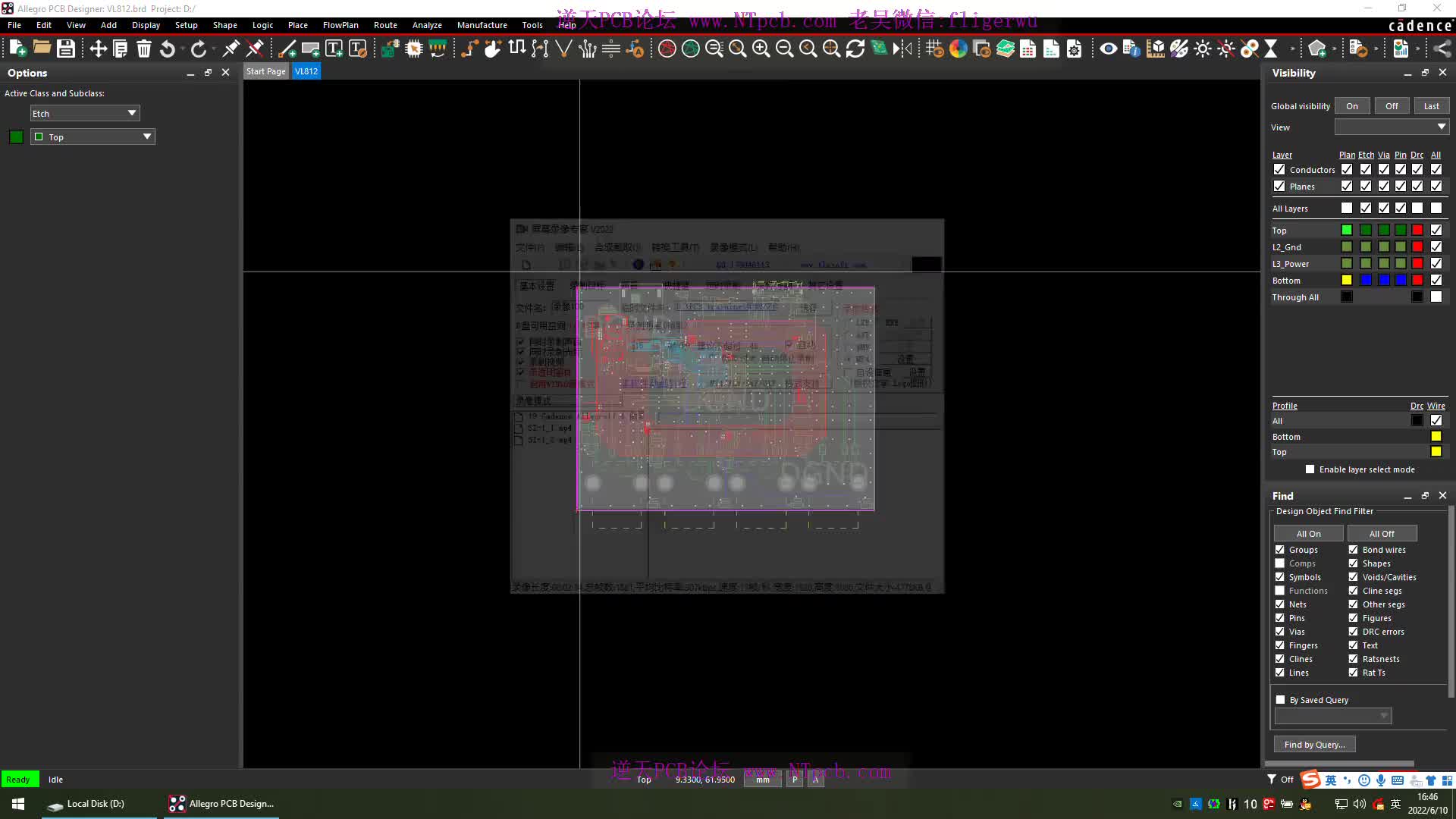
Task: Click the hourglass icon in the toolbar
Action: pos(1272,49)
